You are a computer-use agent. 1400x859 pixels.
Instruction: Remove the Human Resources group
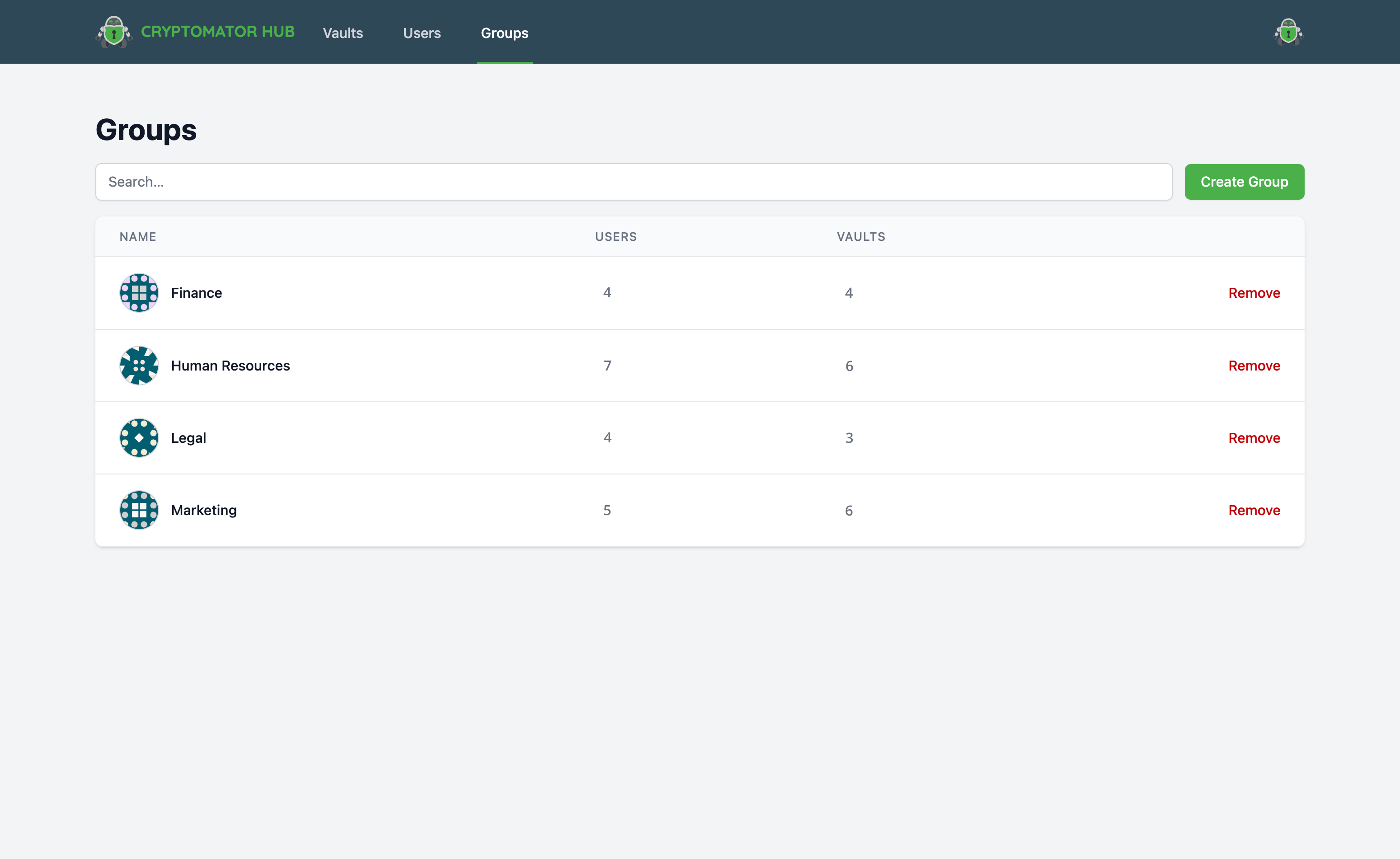(1254, 366)
